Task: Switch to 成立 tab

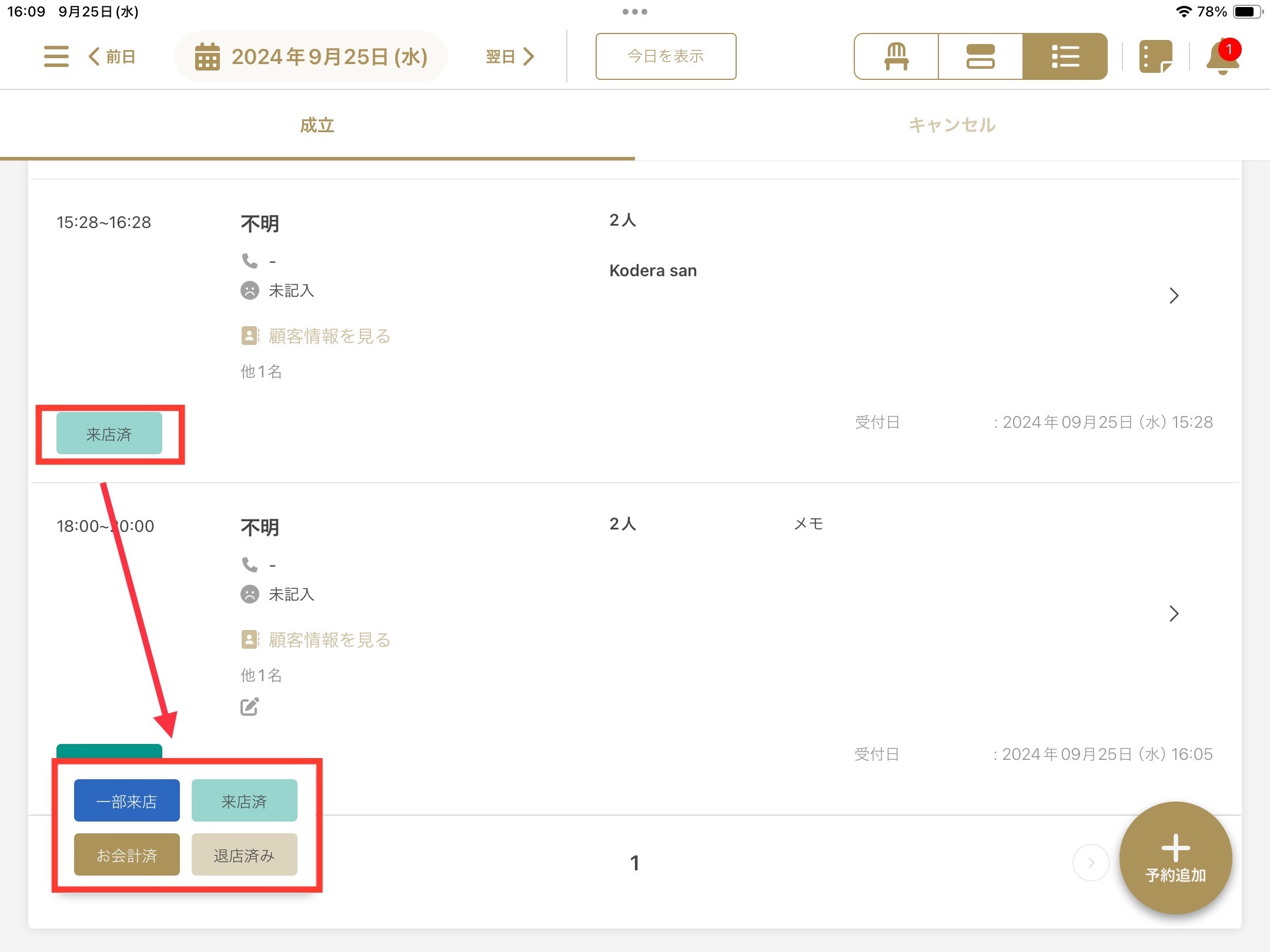Action: pos(317,125)
